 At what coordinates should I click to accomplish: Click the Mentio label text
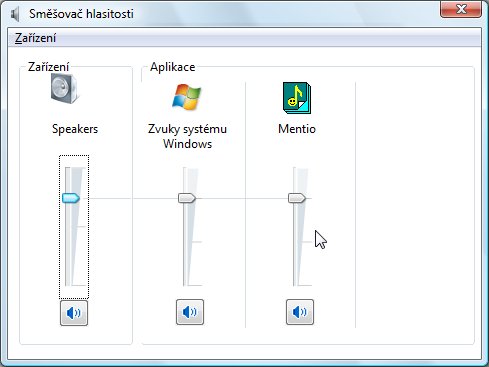coord(297,129)
